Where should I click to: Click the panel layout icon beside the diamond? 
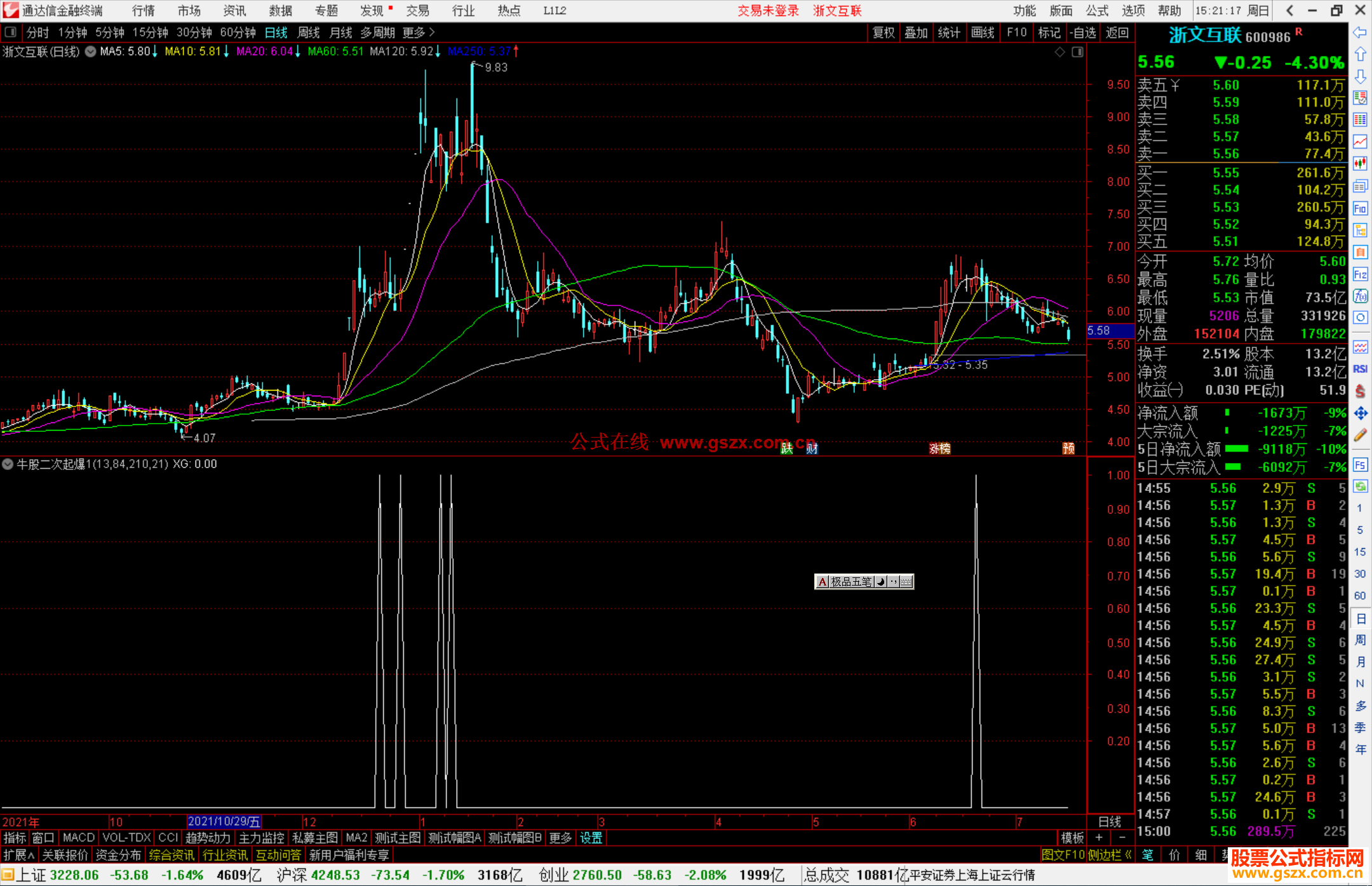(1077, 51)
